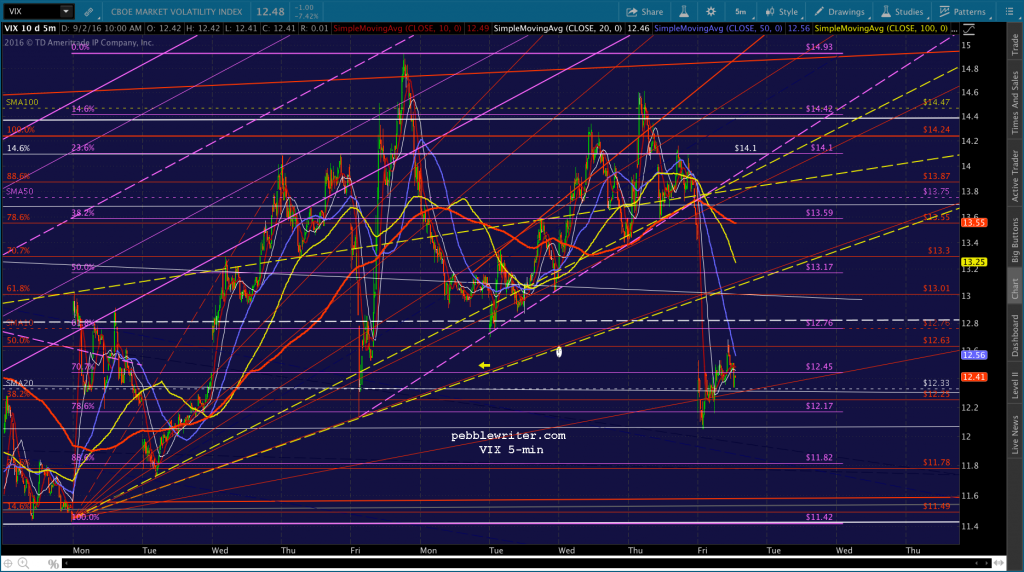Viewport: 1024px width, 572px height.
Task: Click the 13.55 red price bubble
Action: click(974, 223)
